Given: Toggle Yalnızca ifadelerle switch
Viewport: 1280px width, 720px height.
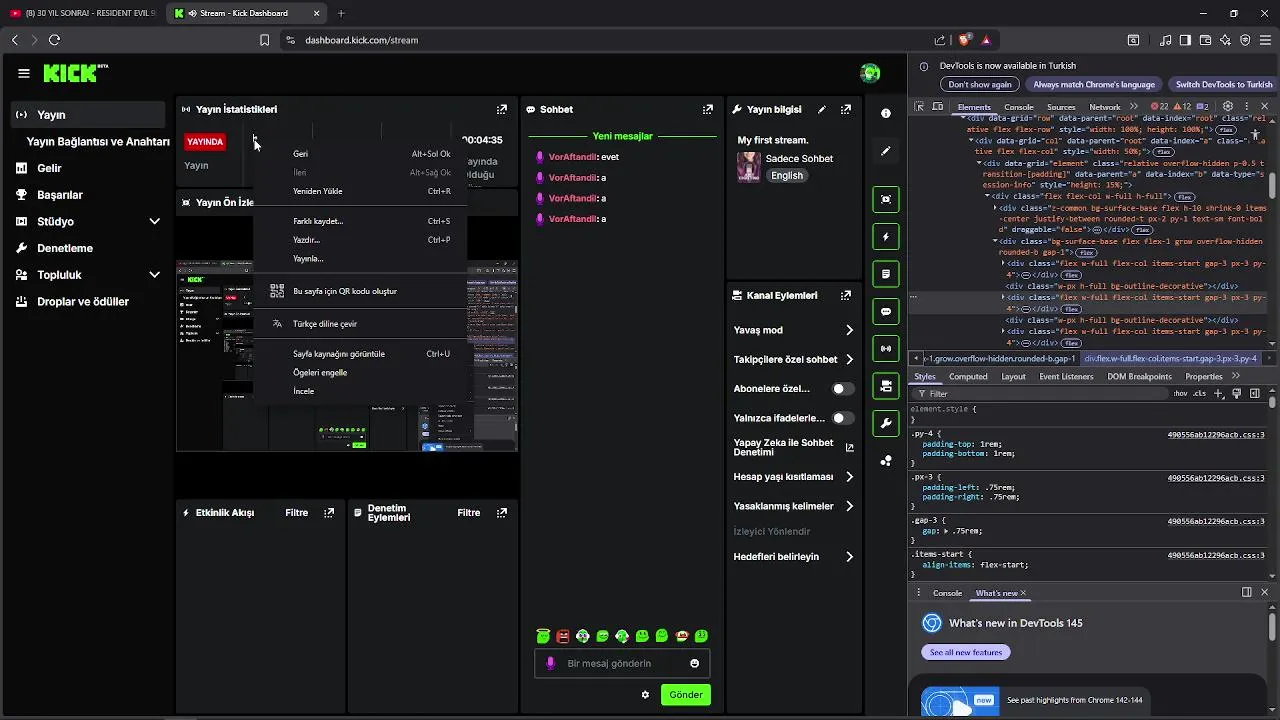Looking at the screenshot, I should coord(844,418).
